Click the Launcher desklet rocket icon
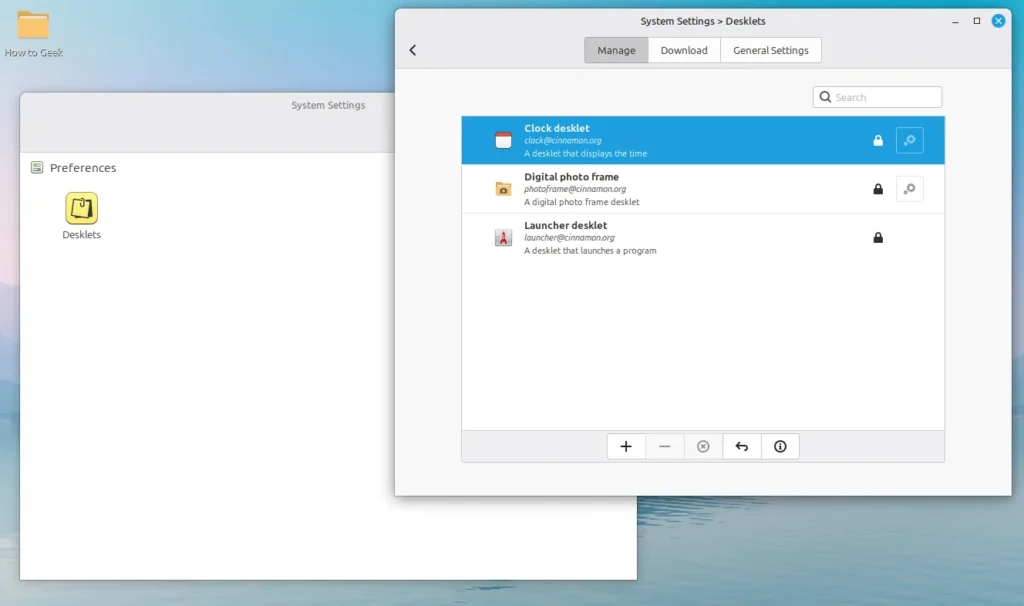This screenshot has width=1024, height=606. coord(503,237)
